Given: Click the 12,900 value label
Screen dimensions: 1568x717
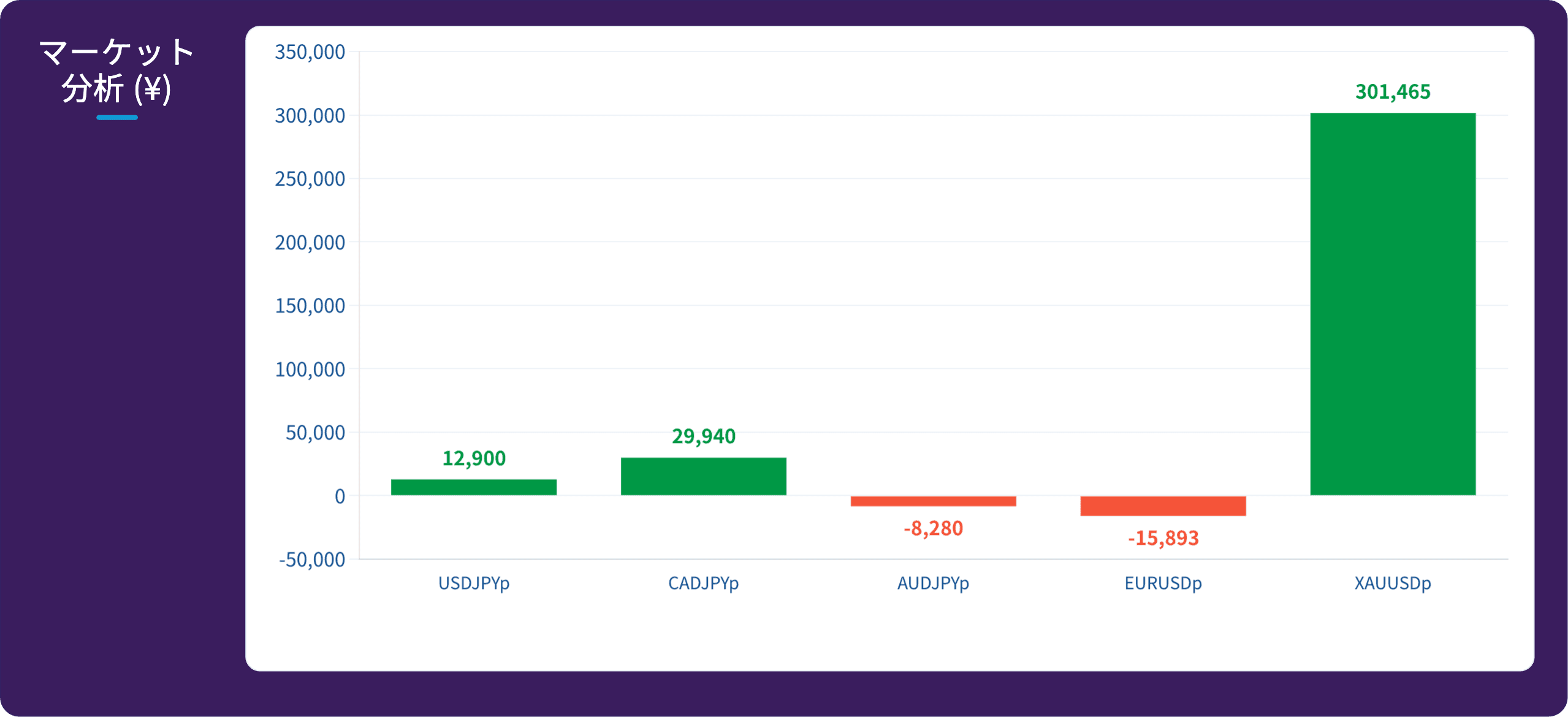Looking at the screenshot, I should coord(474,458).
